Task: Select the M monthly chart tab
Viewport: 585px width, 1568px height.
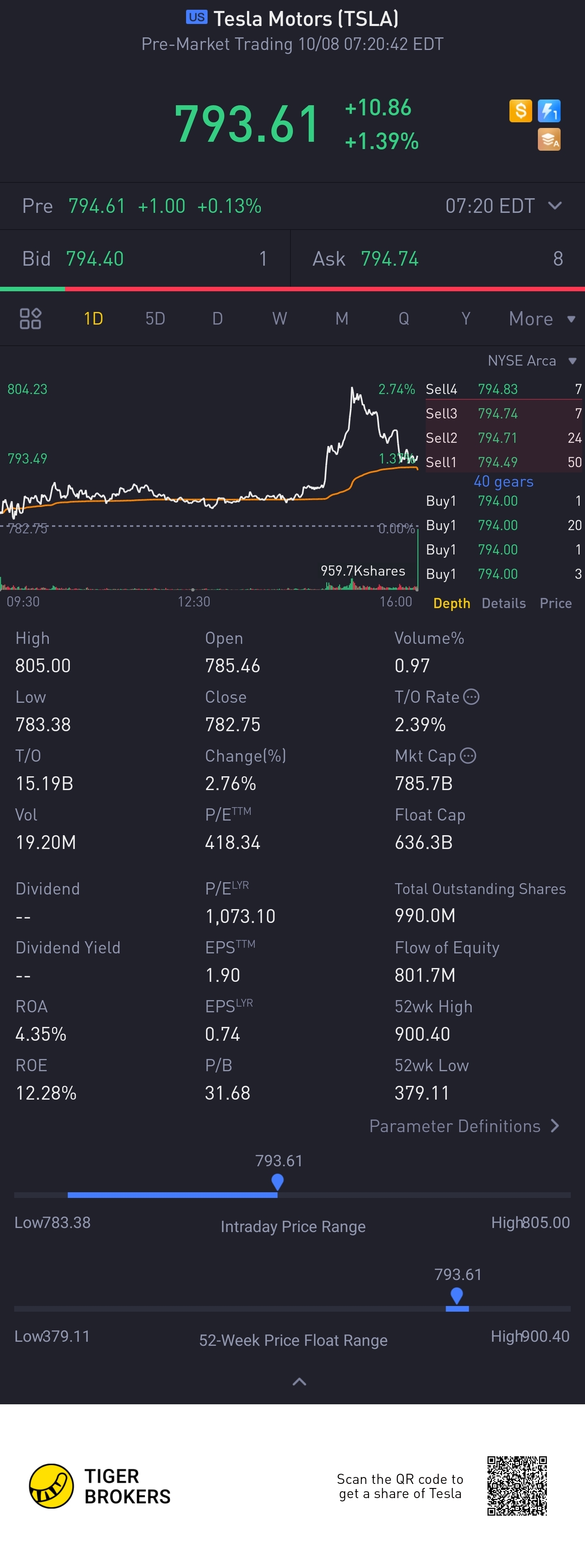Action: point(342,318)
